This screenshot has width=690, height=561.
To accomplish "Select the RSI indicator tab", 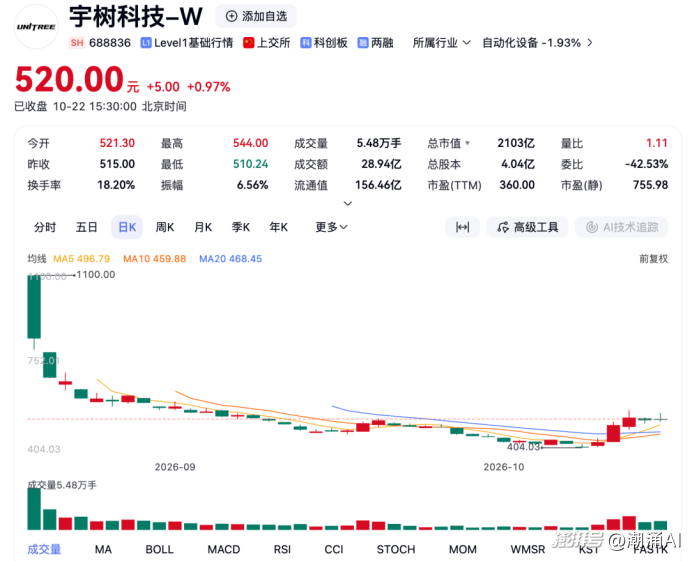I will click(x=282, y=549).
